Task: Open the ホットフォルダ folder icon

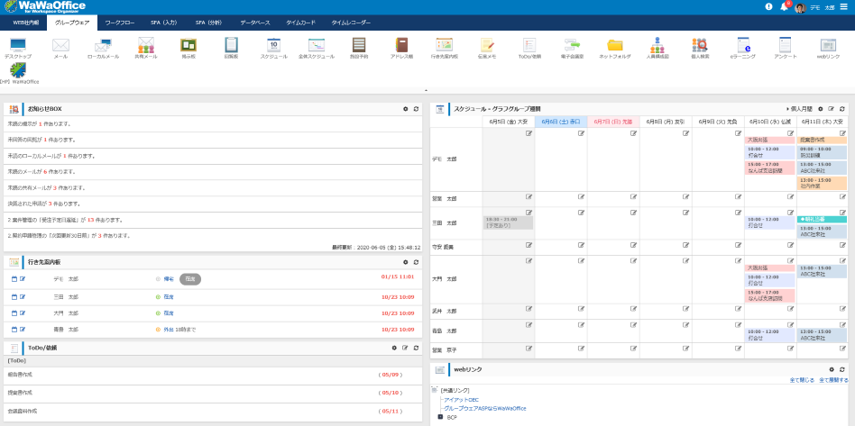Action: [614, 47]
